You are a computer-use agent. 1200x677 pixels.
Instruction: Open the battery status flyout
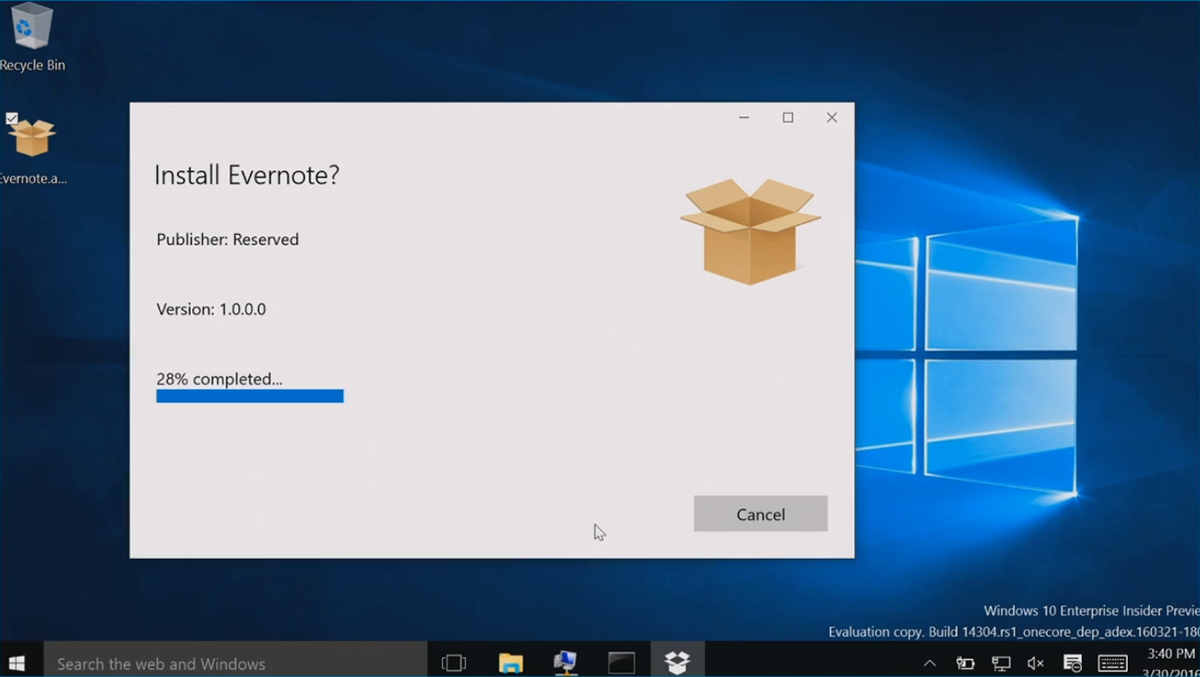pyautogui.click(x=965, y=660)
